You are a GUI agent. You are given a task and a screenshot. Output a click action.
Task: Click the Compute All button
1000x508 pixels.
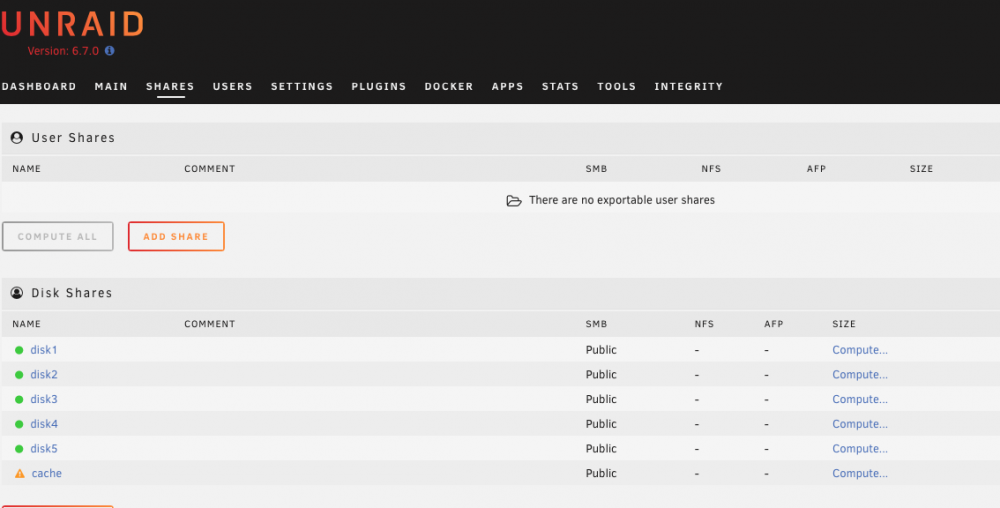[x=57, y=236]
